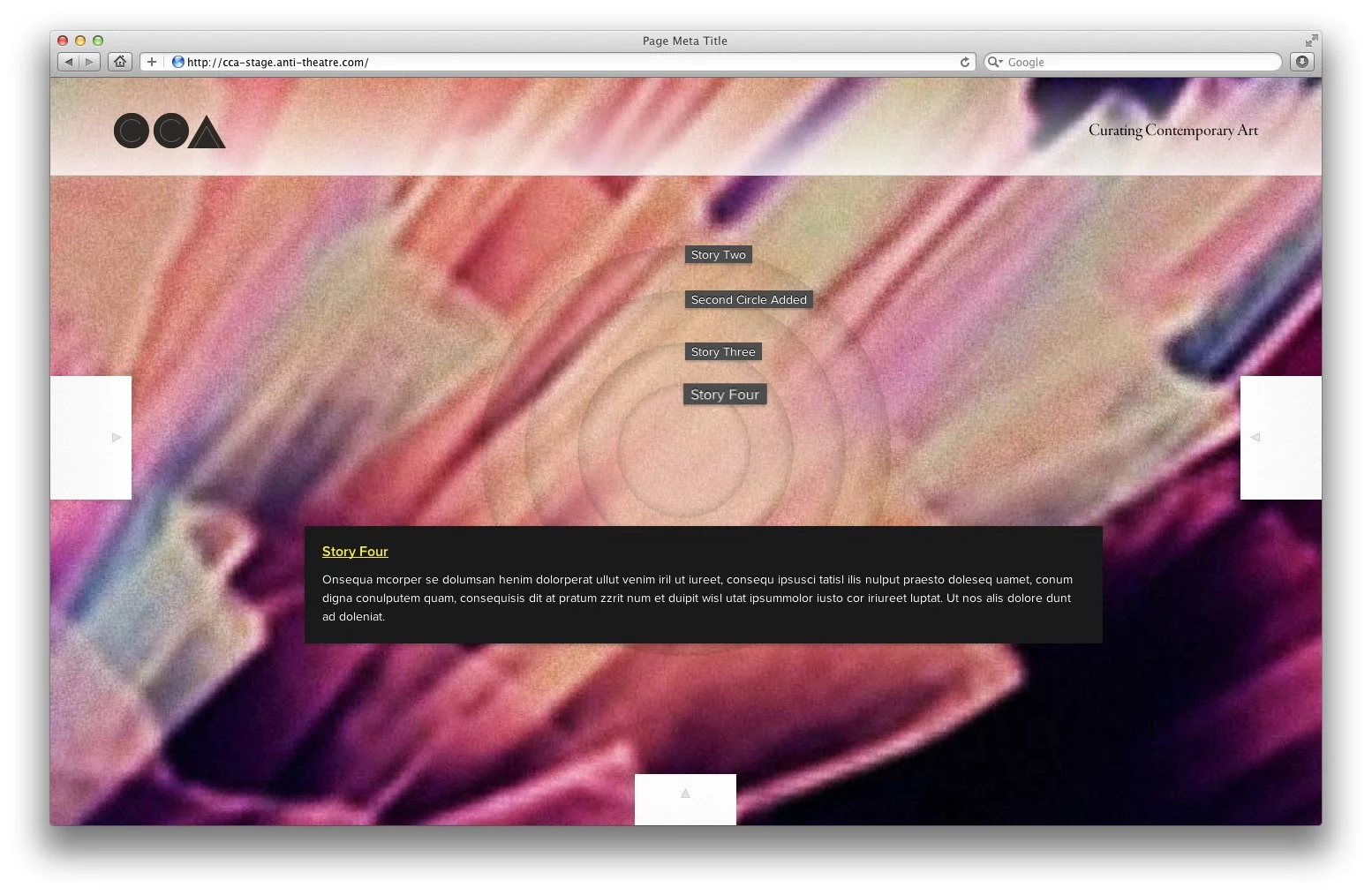Image resolution: width=1372 pixels, height=895 pixels.
Task: Select the Story Two label
Action: click(719, 254)
